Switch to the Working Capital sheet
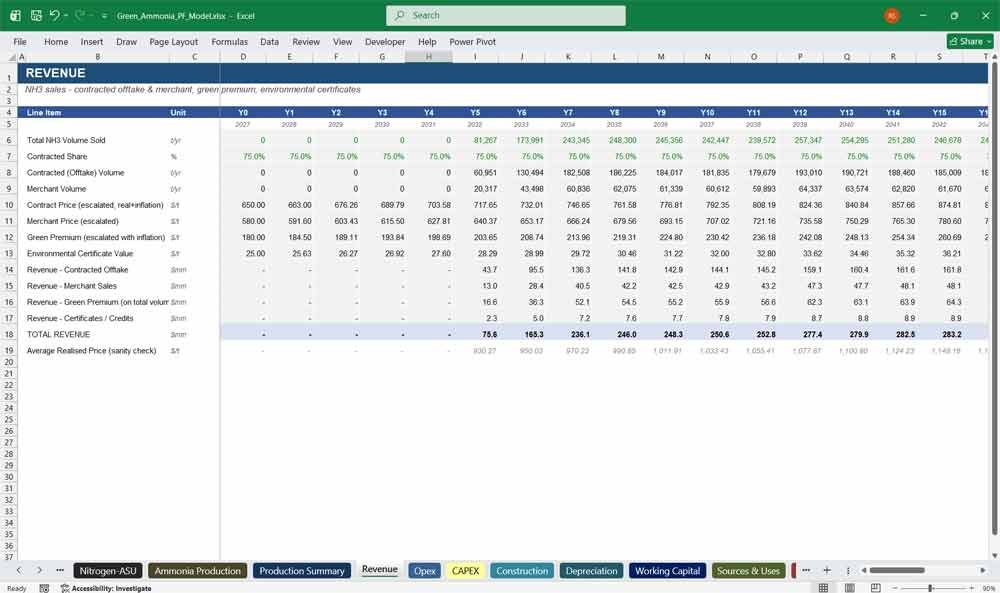Image resolution: width=1000 pixels, height=593 pixels. tap(667, 571)
